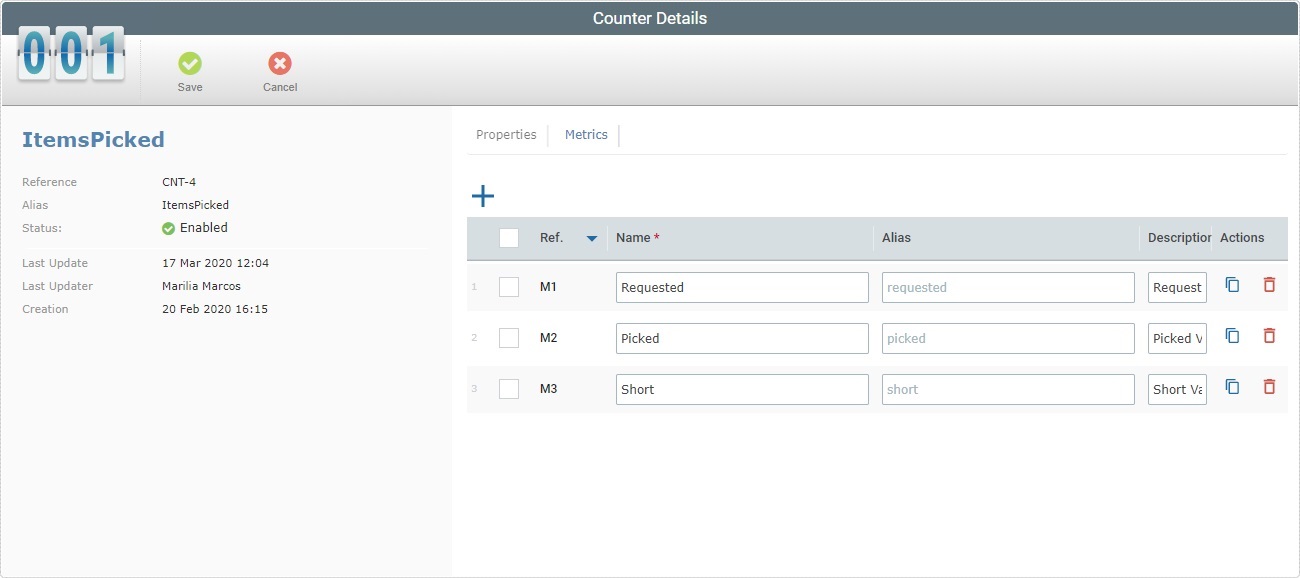
Task: Click the green Save icon
Action: coord(190,64)
